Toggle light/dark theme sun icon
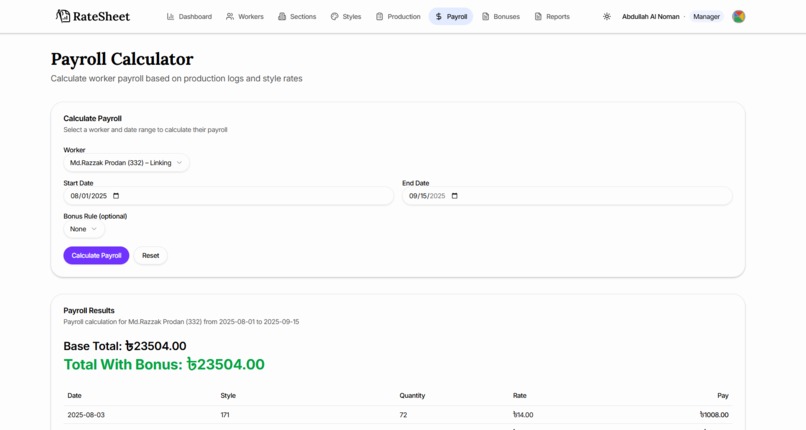Image resolution: width=806 pixels, height=430 pixels. pyautogui.click(x=607, y=16)
